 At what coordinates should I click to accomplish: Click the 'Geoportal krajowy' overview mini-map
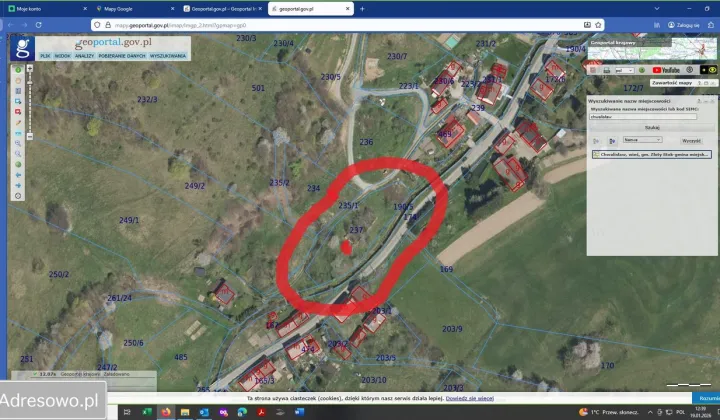coord(652,49)
